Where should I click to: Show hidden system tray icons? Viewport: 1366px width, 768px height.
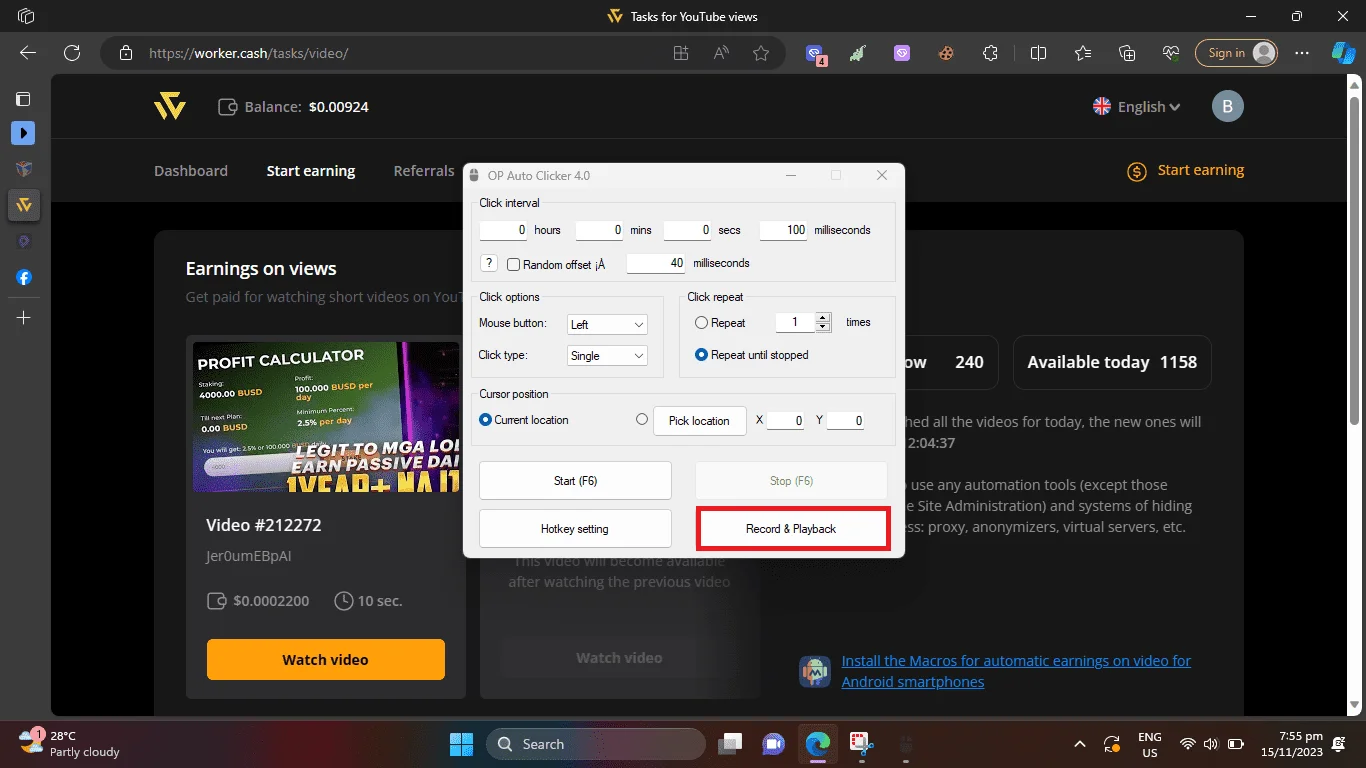[1079, 744]
